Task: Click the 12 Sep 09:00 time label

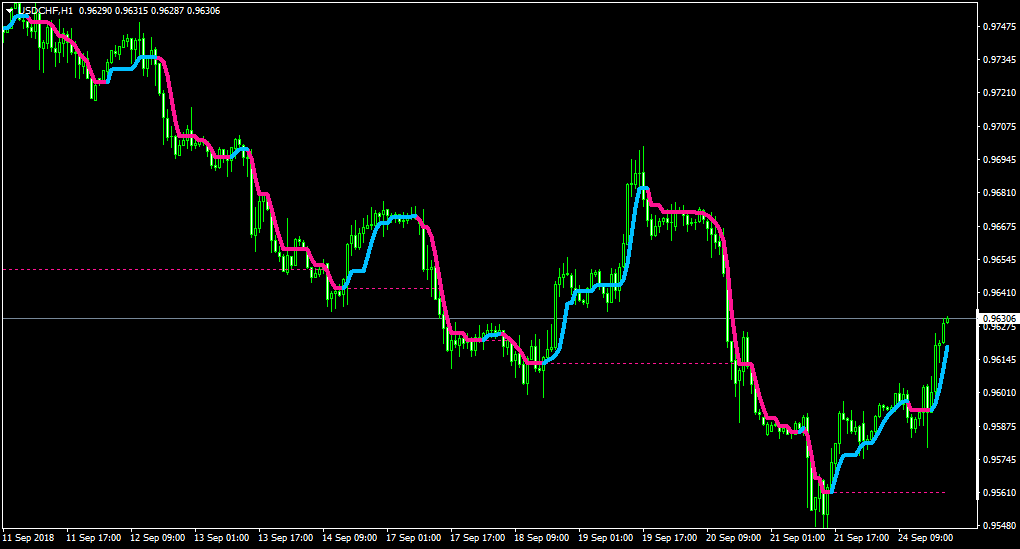Action: 157,538
